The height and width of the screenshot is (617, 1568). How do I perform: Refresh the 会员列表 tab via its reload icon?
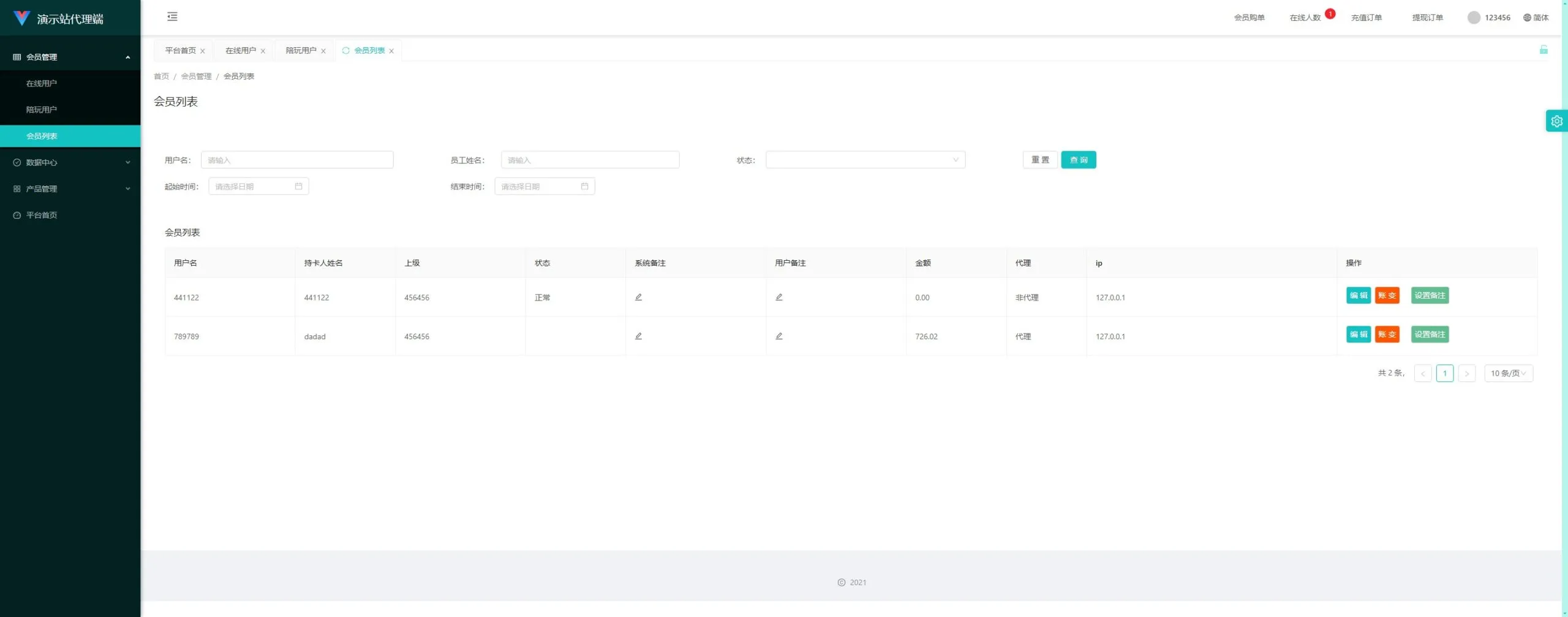tap(346, 50)
